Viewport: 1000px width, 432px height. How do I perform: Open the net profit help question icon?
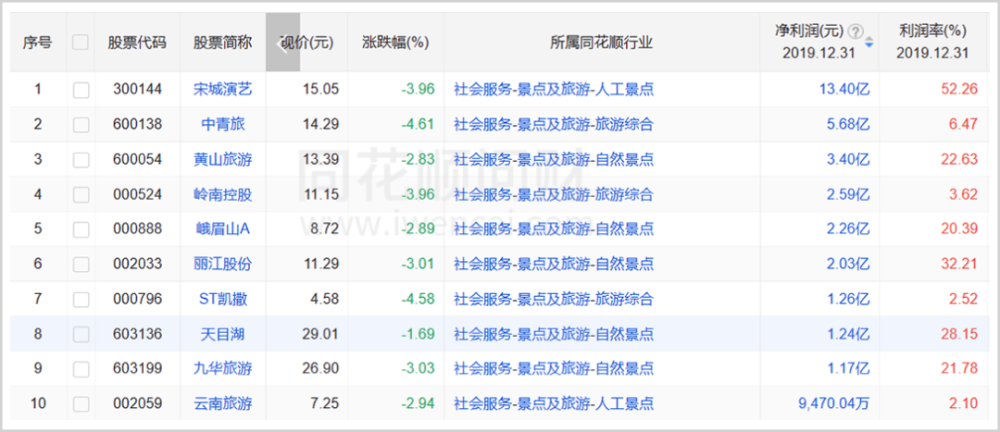pyautogui.click(x=857, y=31)
